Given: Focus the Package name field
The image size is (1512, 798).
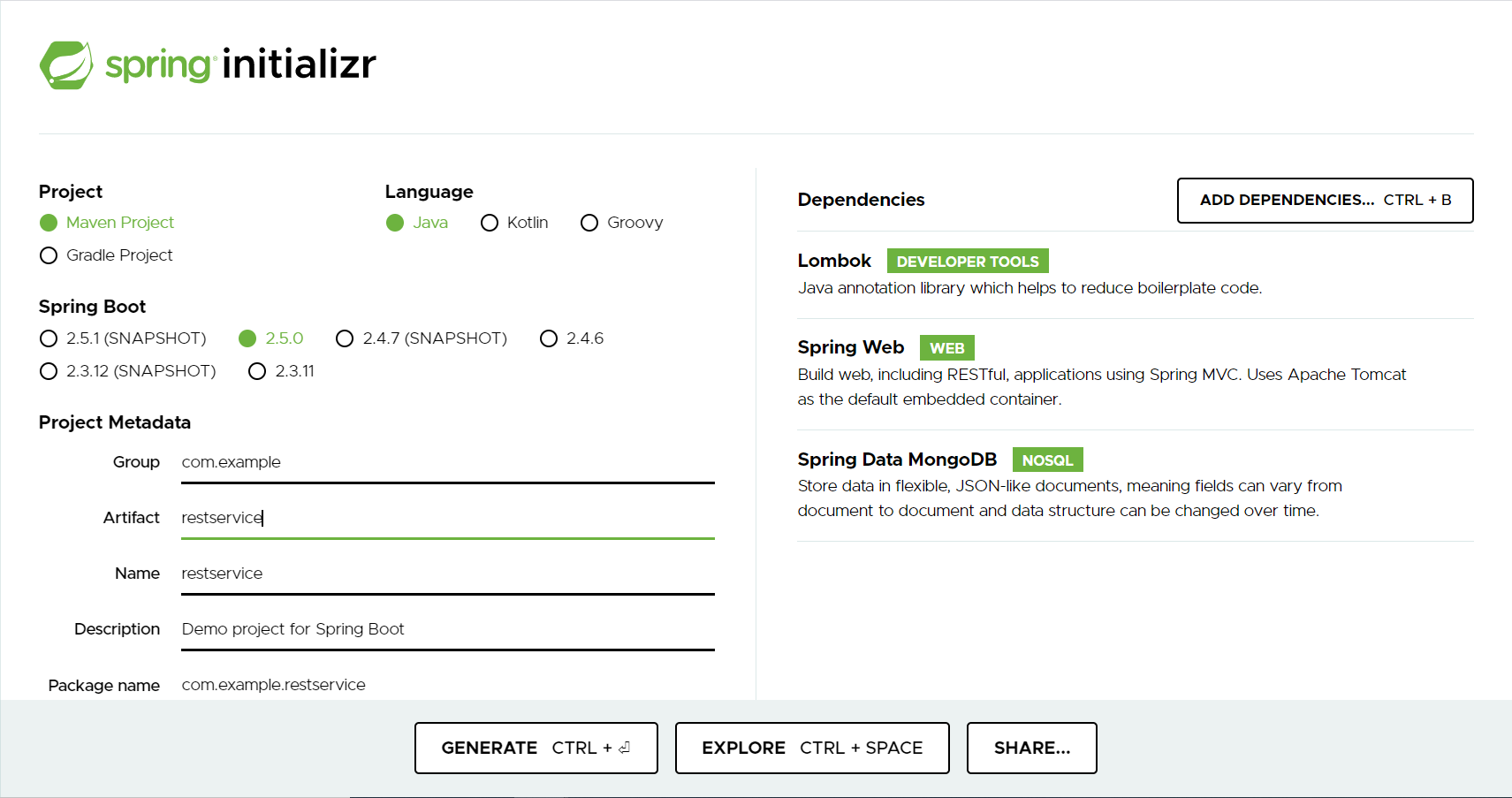Looking at the screenshot, I should (x=448, y=685).
